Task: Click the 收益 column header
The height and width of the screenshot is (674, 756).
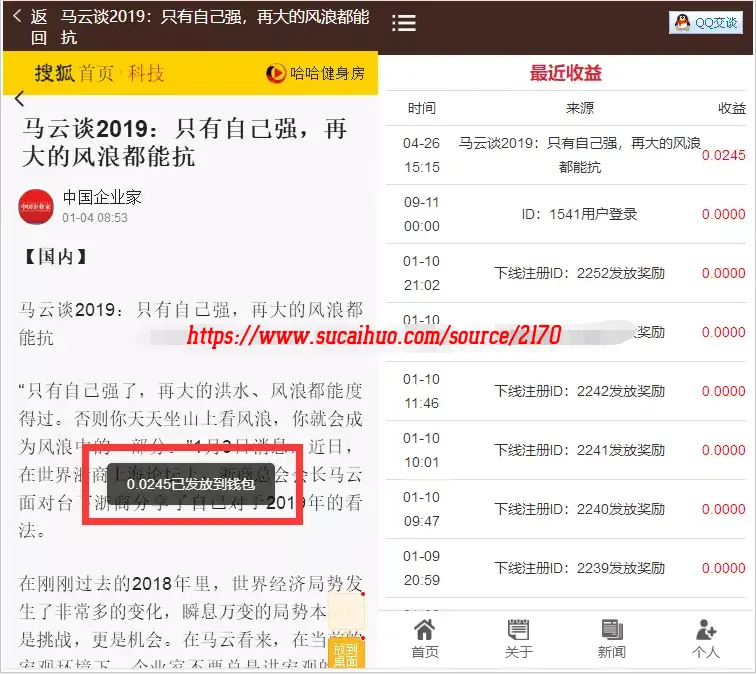Action: point(731,108)
